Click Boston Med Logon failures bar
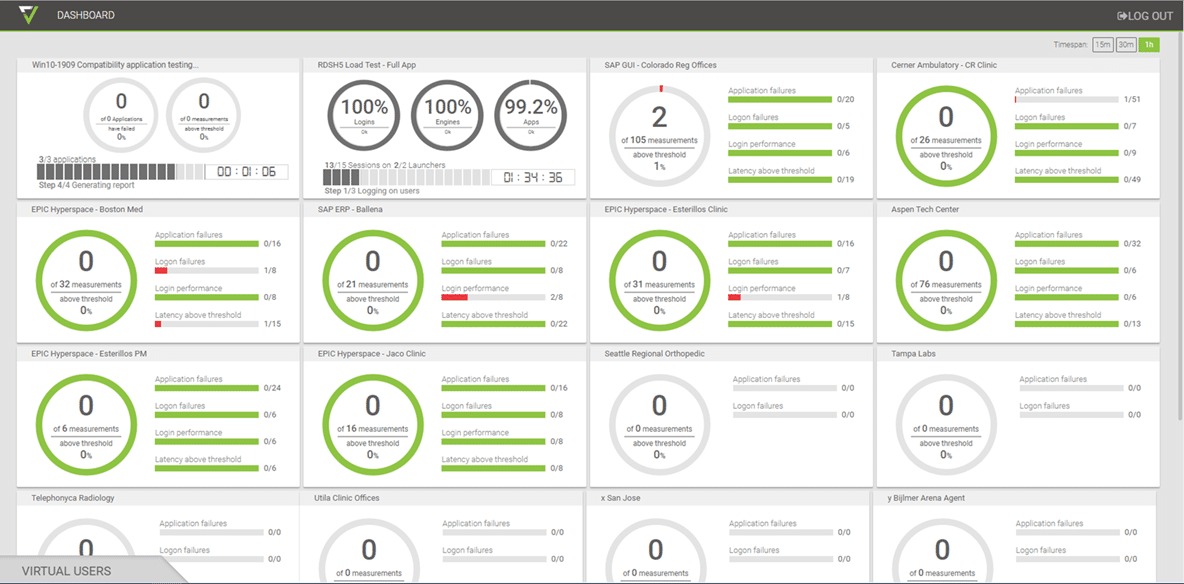1184x584 pixels. (x=206, y=270)
